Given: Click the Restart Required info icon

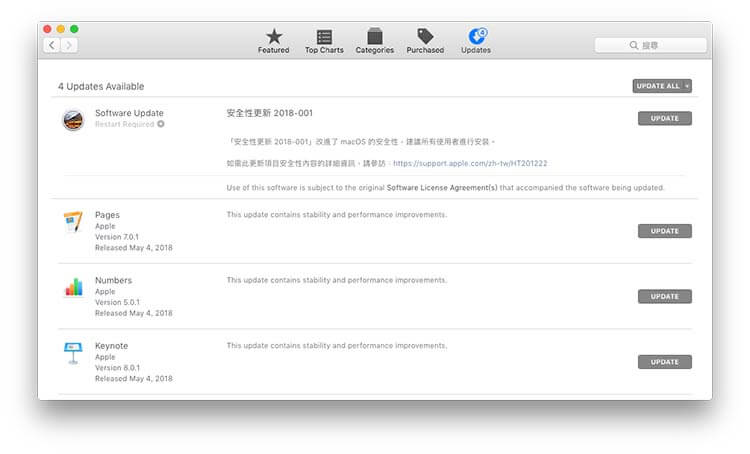Looking at the screenshot, I should coord(161,124).
